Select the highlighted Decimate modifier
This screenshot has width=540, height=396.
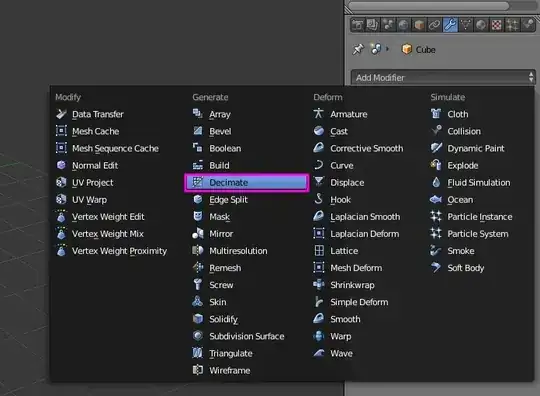click(247, 183)
